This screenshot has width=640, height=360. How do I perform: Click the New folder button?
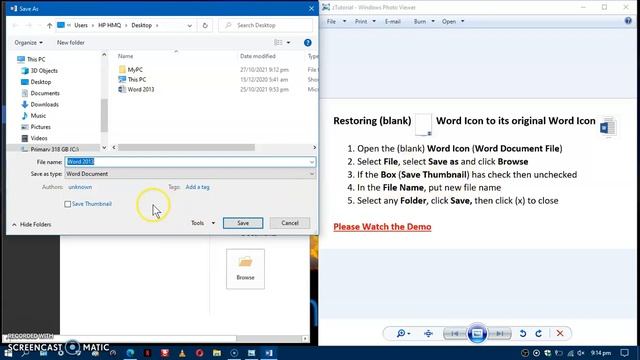tap(71, 42)
